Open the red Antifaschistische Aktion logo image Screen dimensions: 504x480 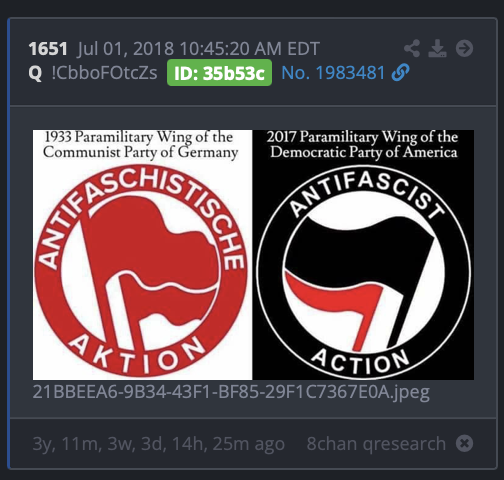click(x=142, y=255)
